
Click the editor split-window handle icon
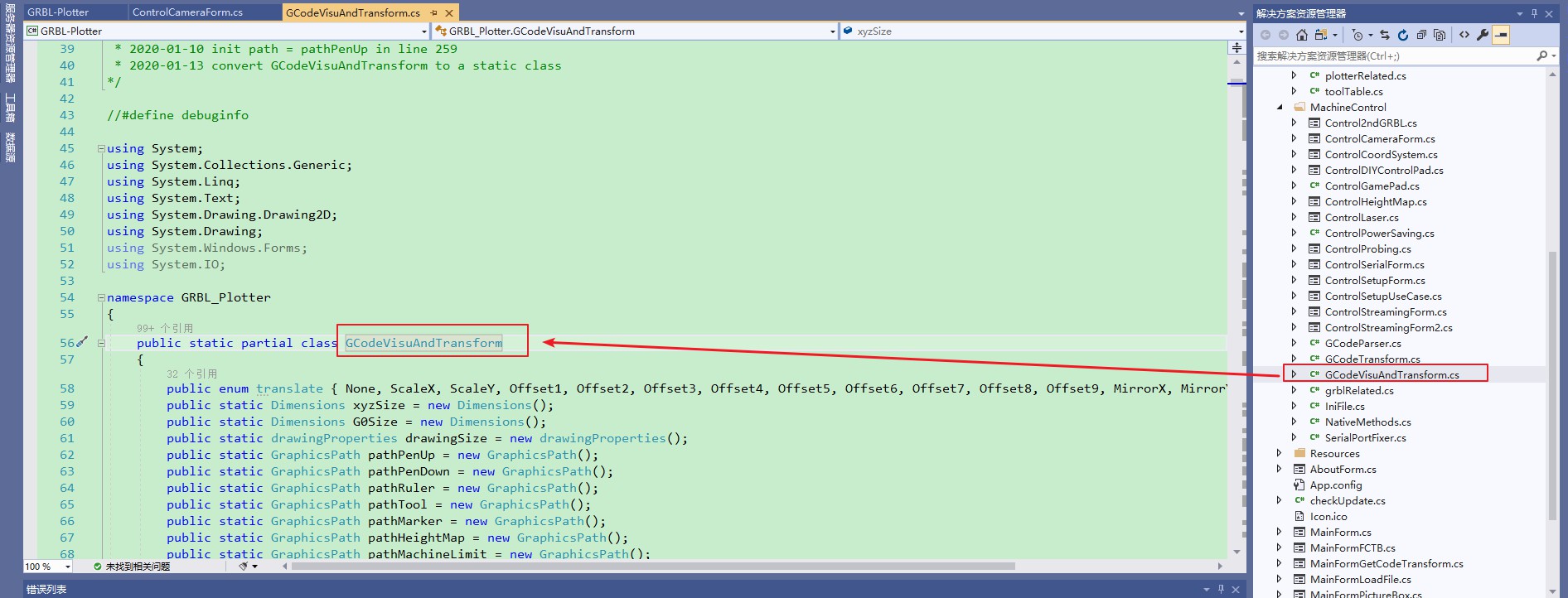point(1236,48)
